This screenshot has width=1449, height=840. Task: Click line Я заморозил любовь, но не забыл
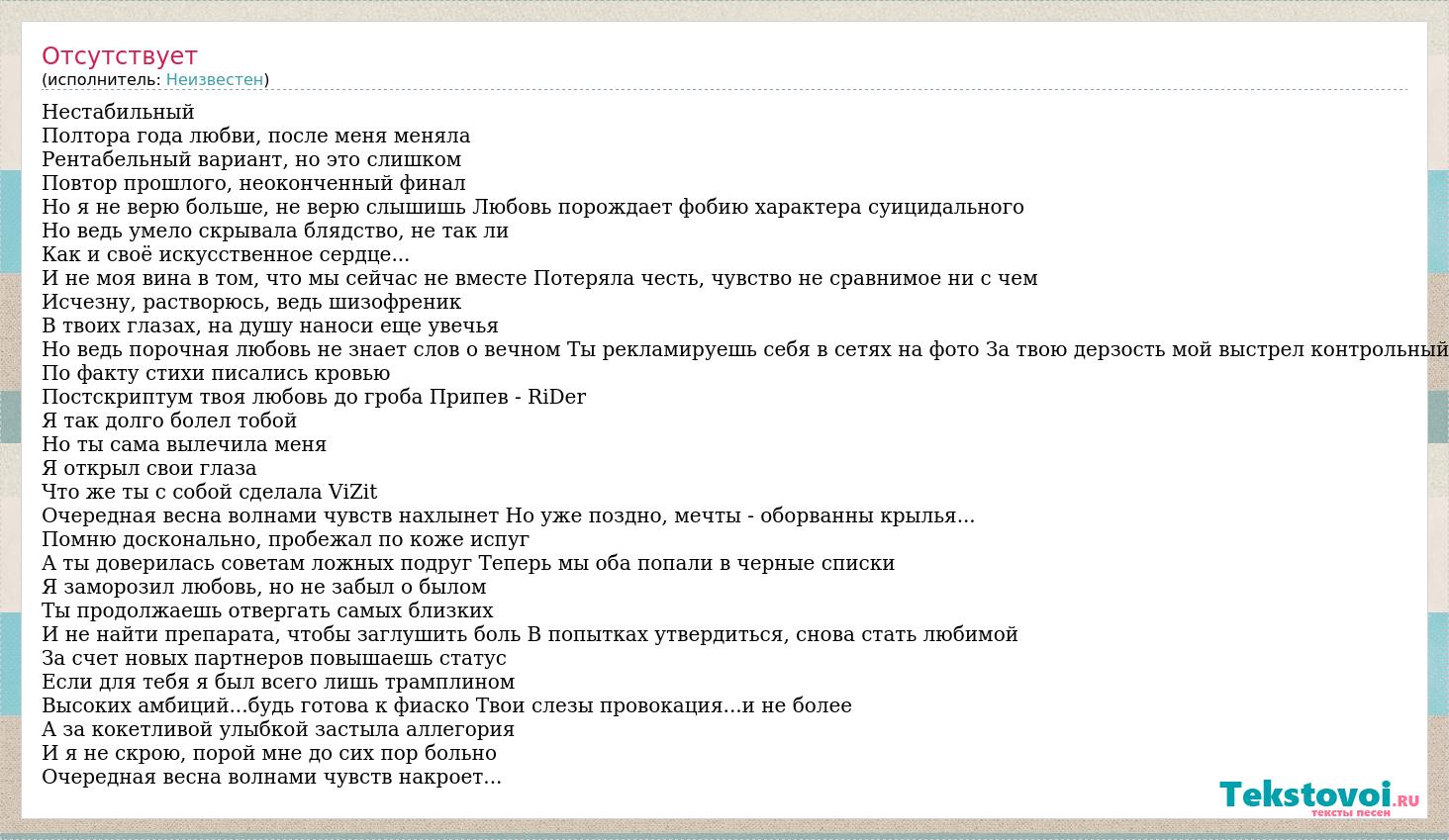[264, 587]
